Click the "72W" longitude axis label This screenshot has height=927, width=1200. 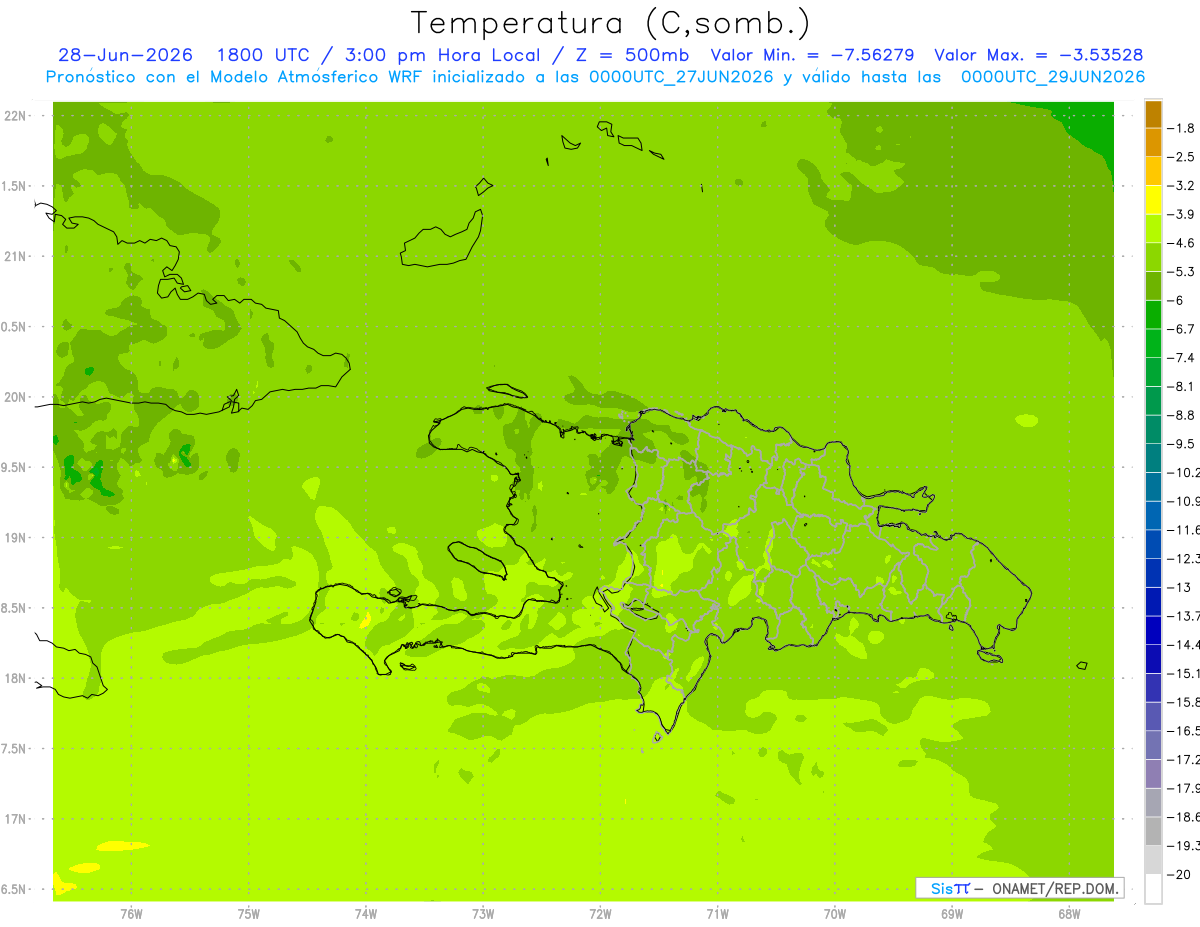[x=600, y=913]
